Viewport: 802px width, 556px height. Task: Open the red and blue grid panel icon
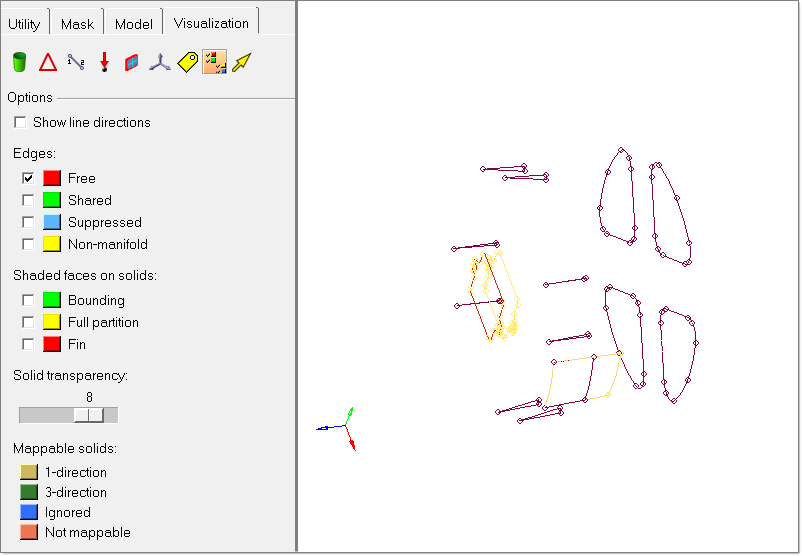click(x=131, y=63)
